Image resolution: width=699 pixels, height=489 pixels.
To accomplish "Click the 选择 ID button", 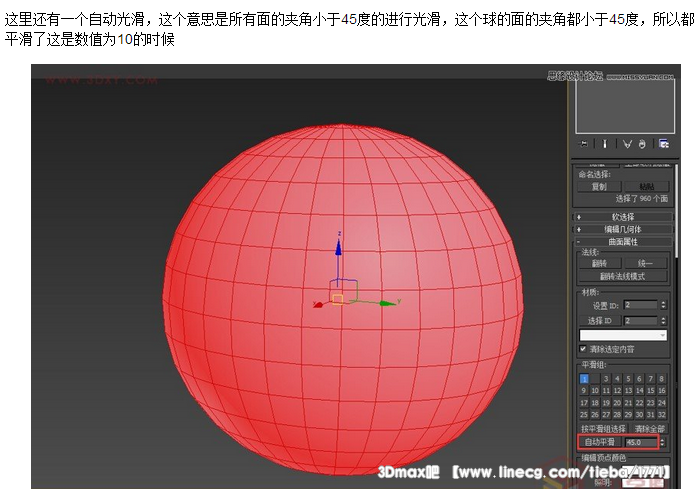I will coord(600,321).
